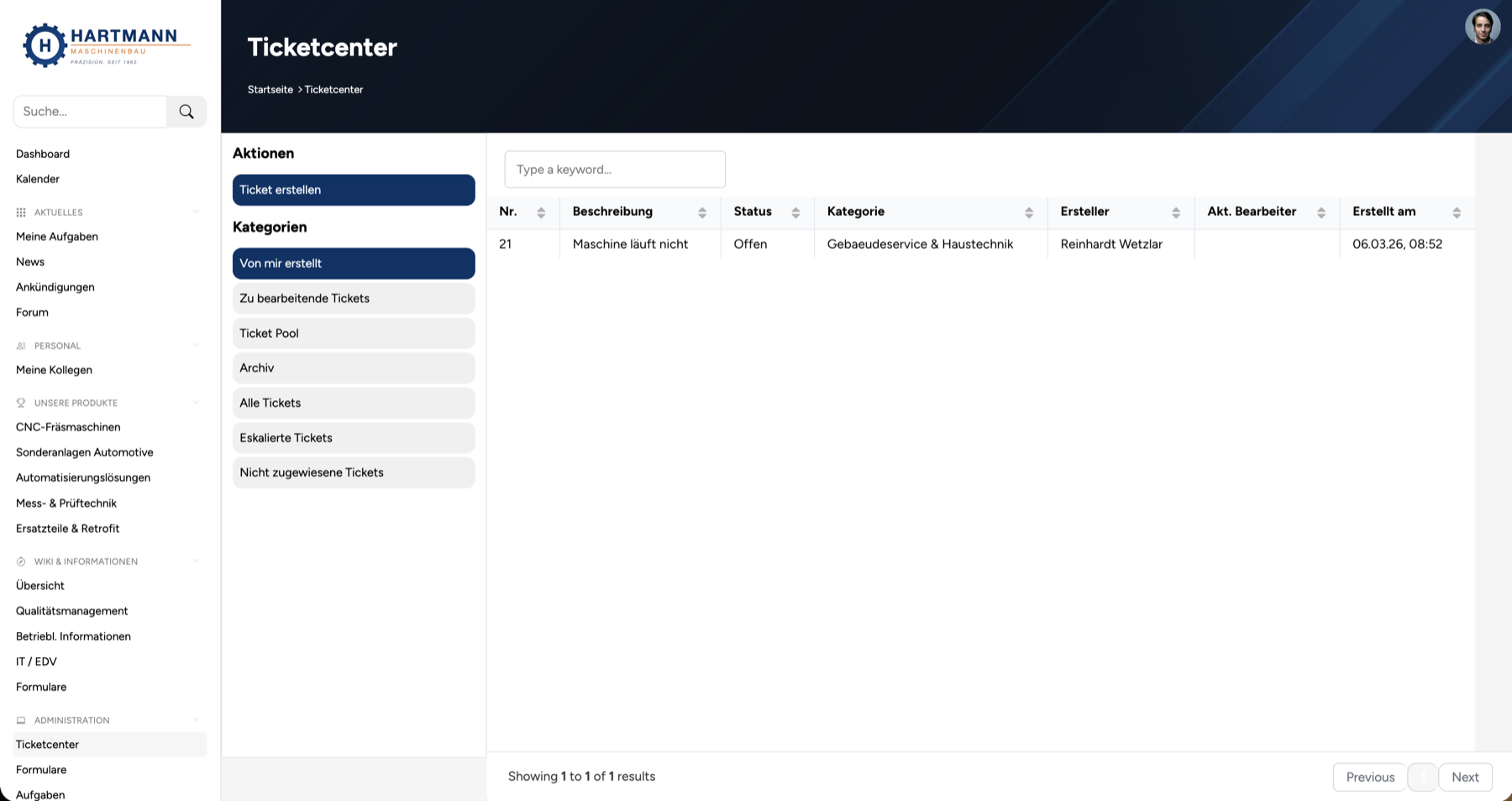Screen dimensions: 1512x801
Task: Click the HARTMANN Maschinenbau logo
Action: [105, 45]
